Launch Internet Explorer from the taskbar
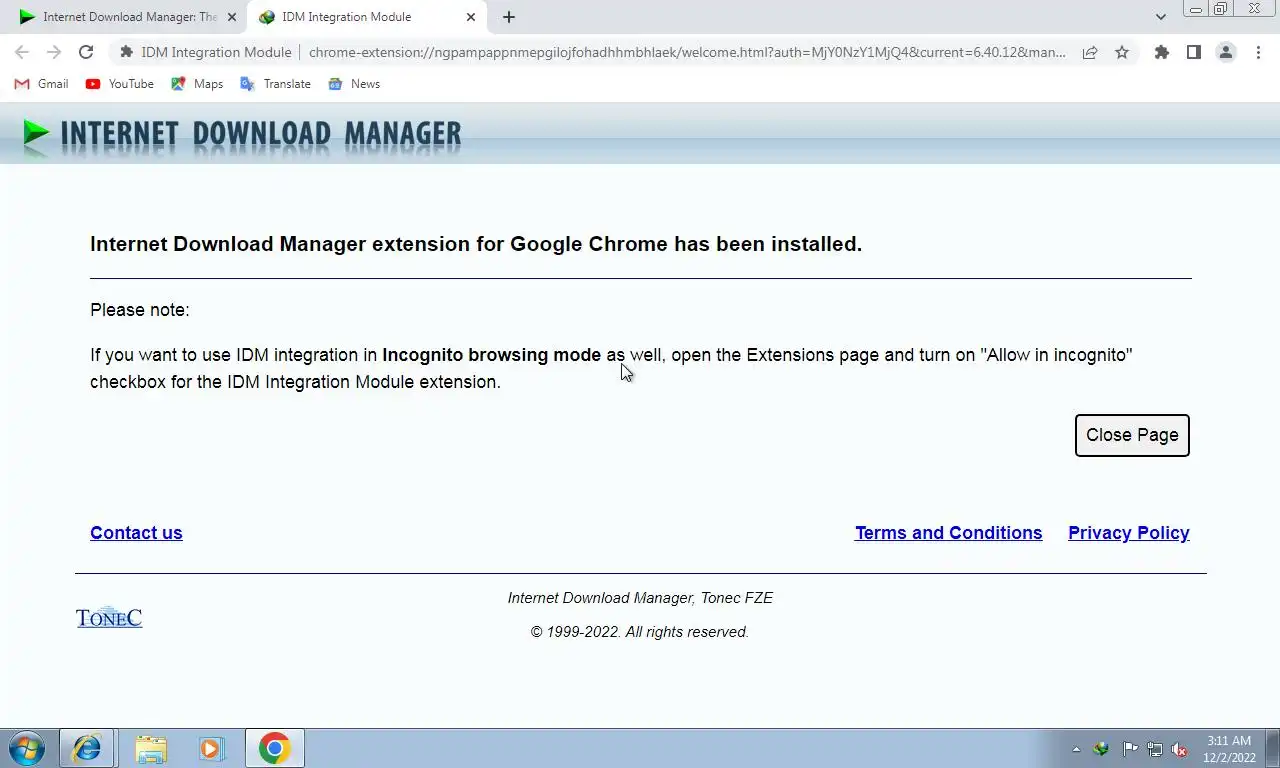Screen dimensions: 1280x768 (x=87, y=748)
